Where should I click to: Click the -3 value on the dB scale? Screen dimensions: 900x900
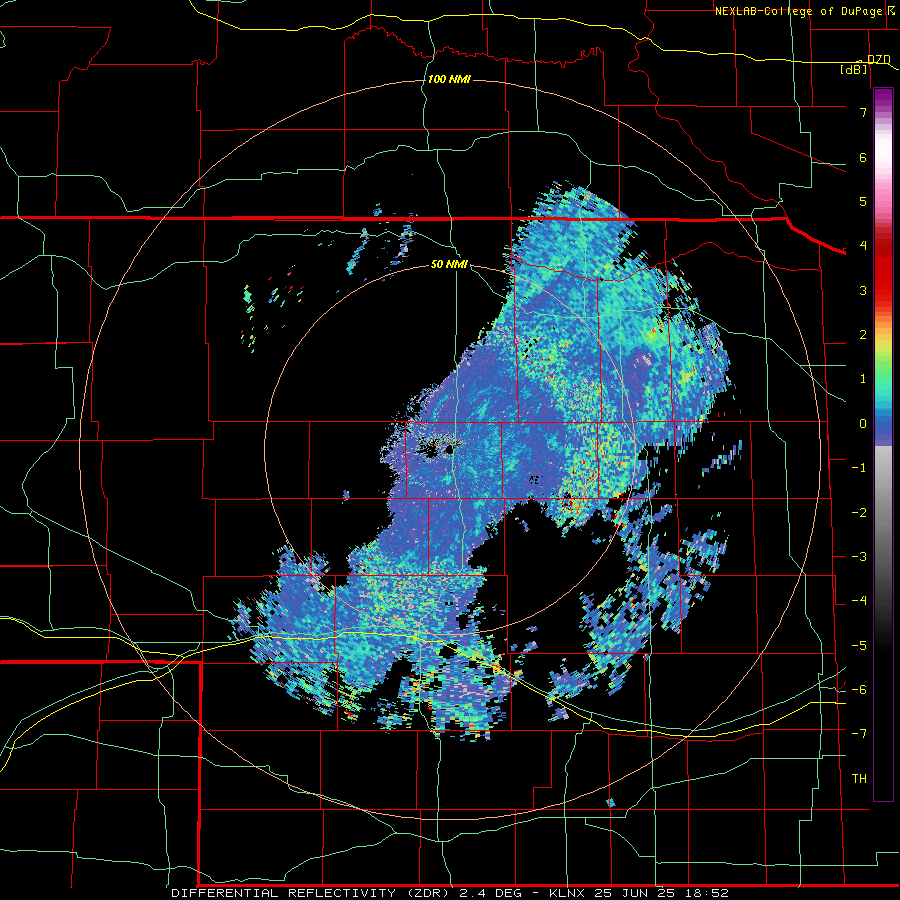[x=859, y=556]
